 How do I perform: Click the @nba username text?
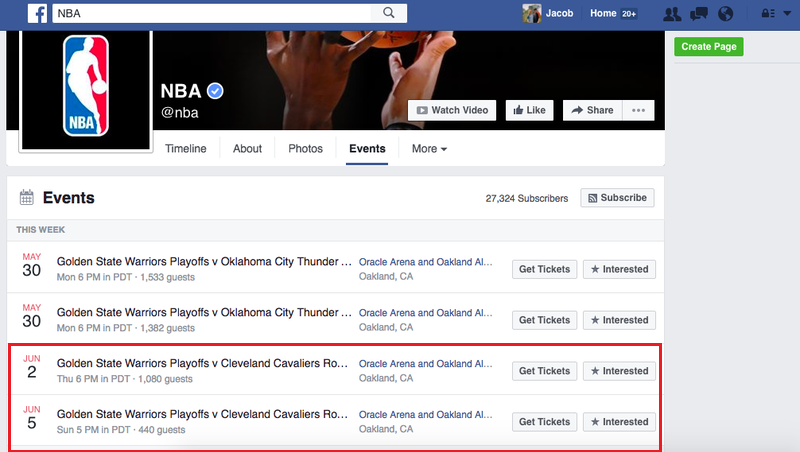pos(180,113)
